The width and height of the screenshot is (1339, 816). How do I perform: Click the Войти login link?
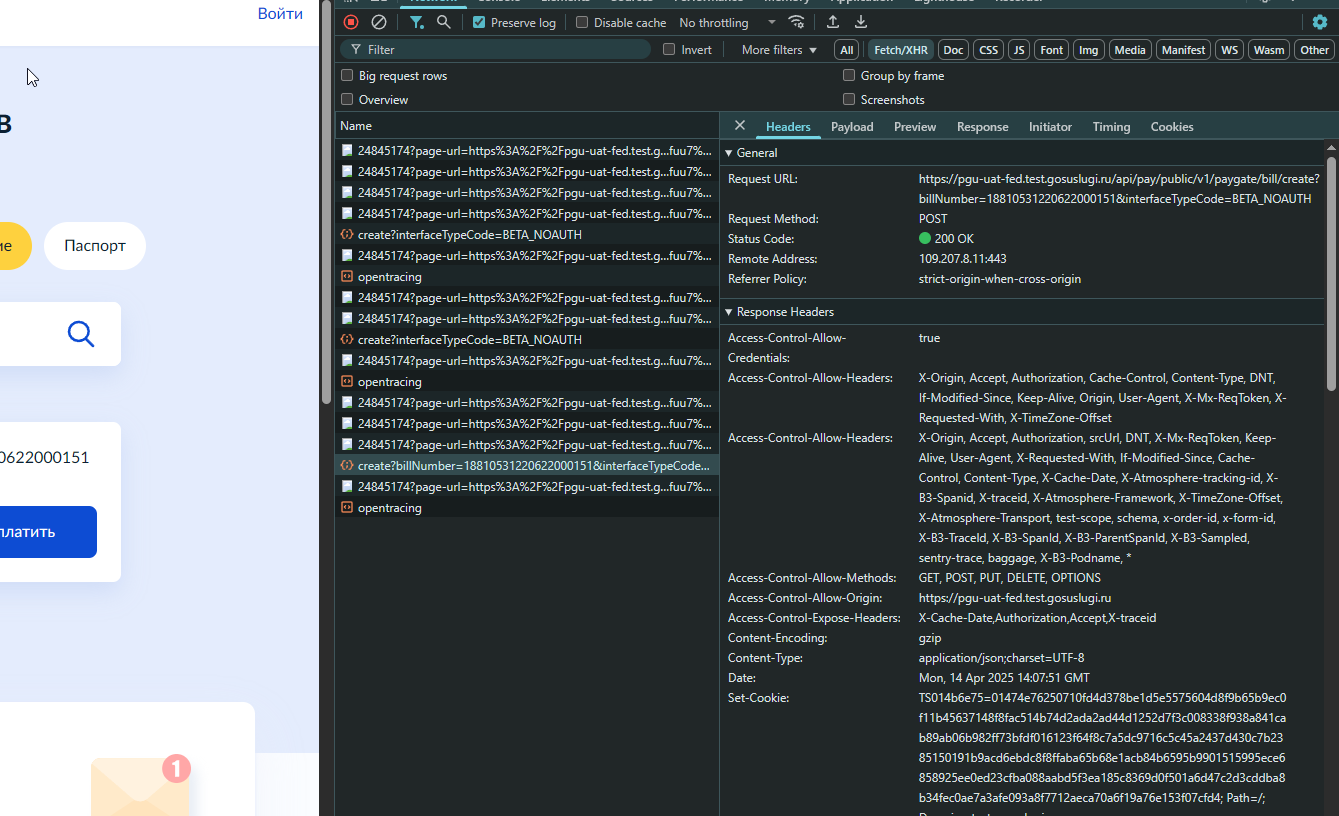pos(280,14)
